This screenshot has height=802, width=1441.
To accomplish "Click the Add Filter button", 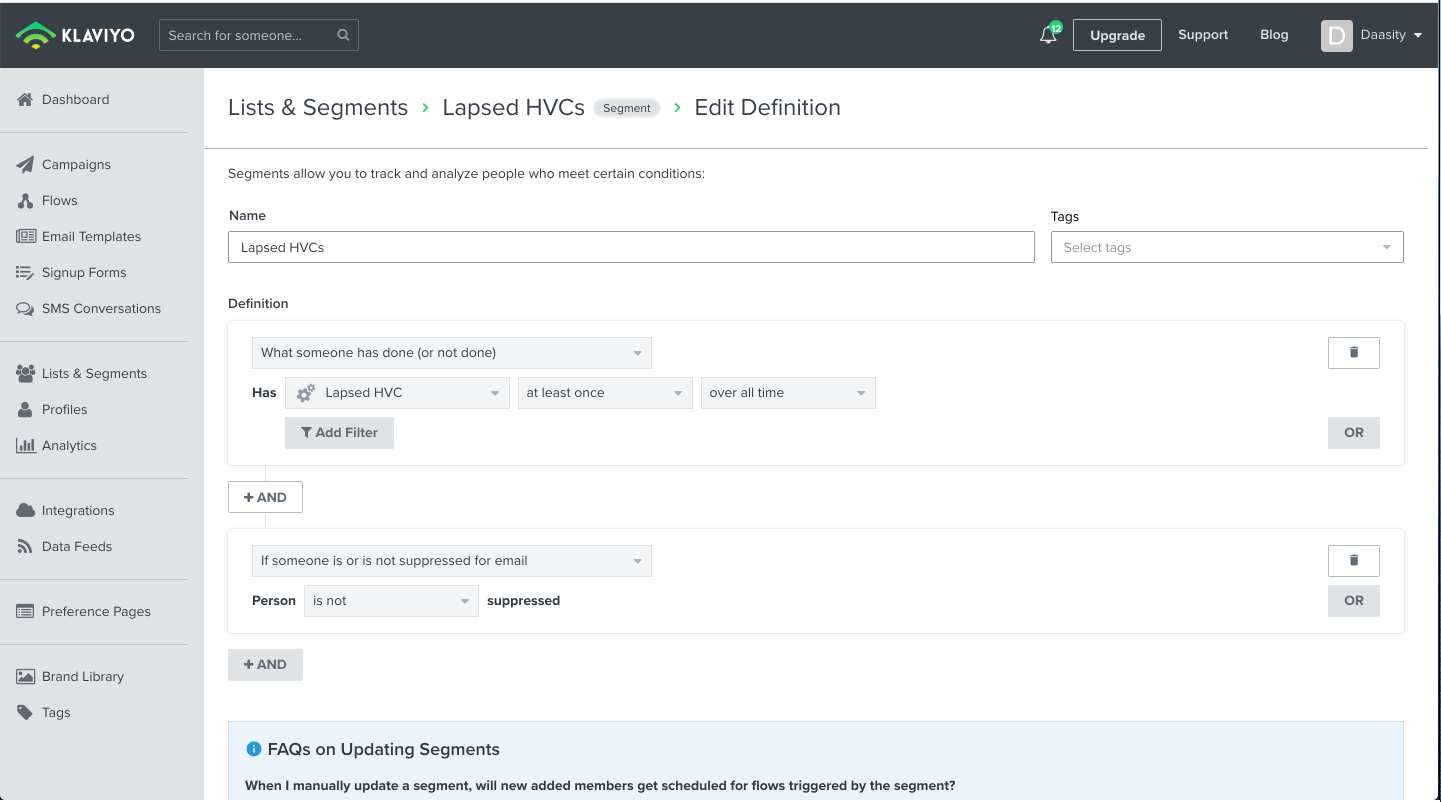I will (x=339, y=433).
